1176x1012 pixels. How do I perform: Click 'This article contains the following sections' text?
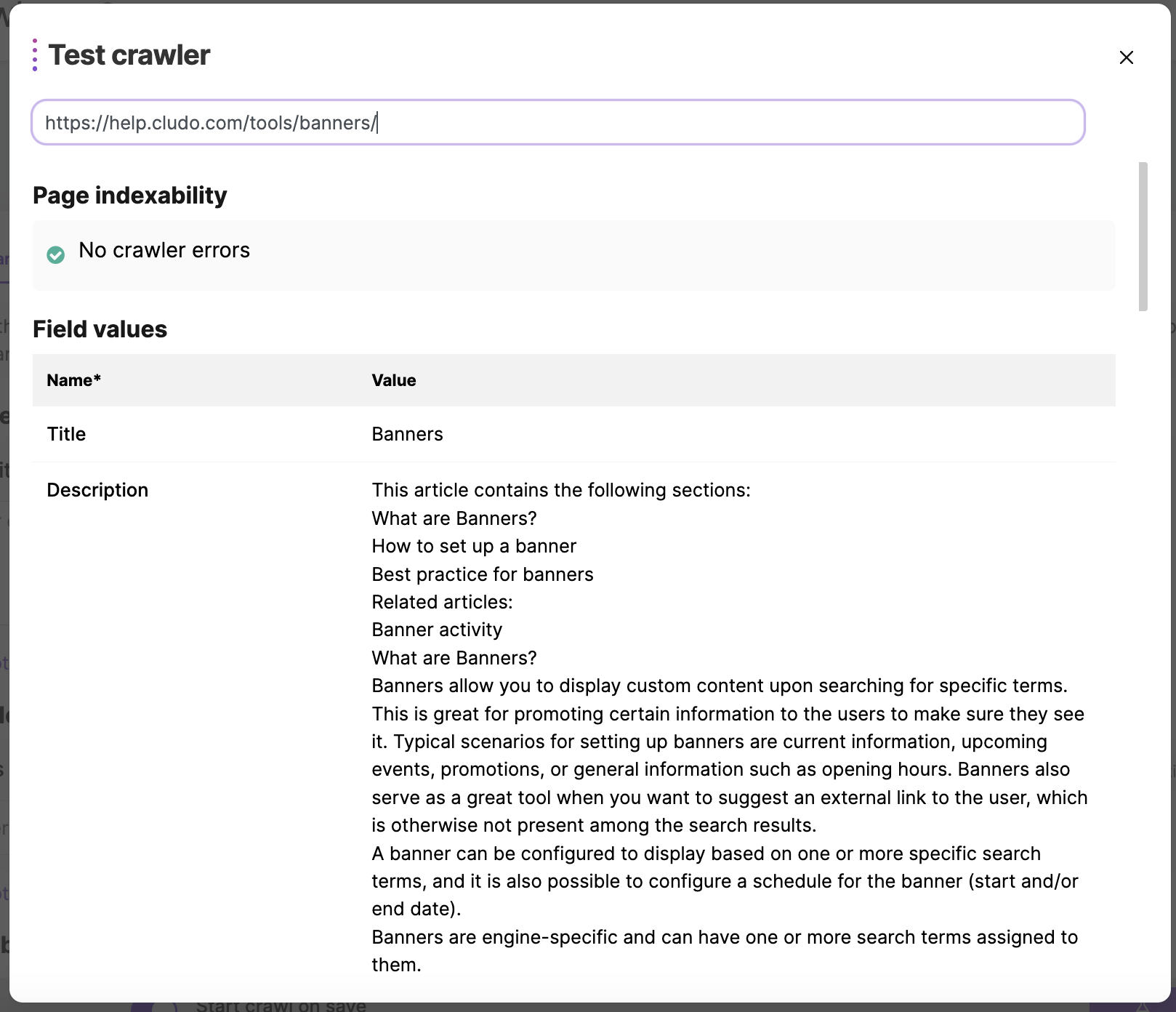[x=561, y=490]
